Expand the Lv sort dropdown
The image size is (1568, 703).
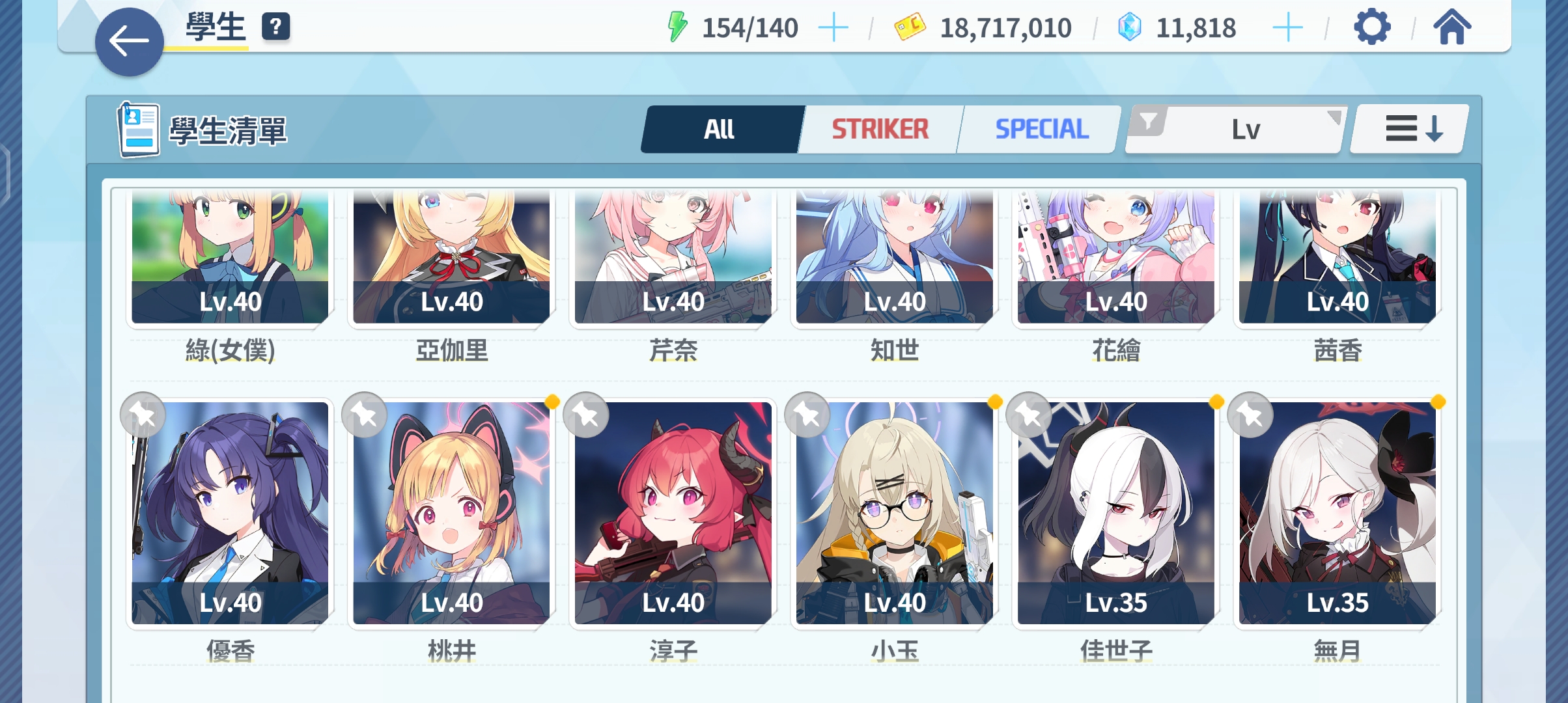[x=1244, y=130]
